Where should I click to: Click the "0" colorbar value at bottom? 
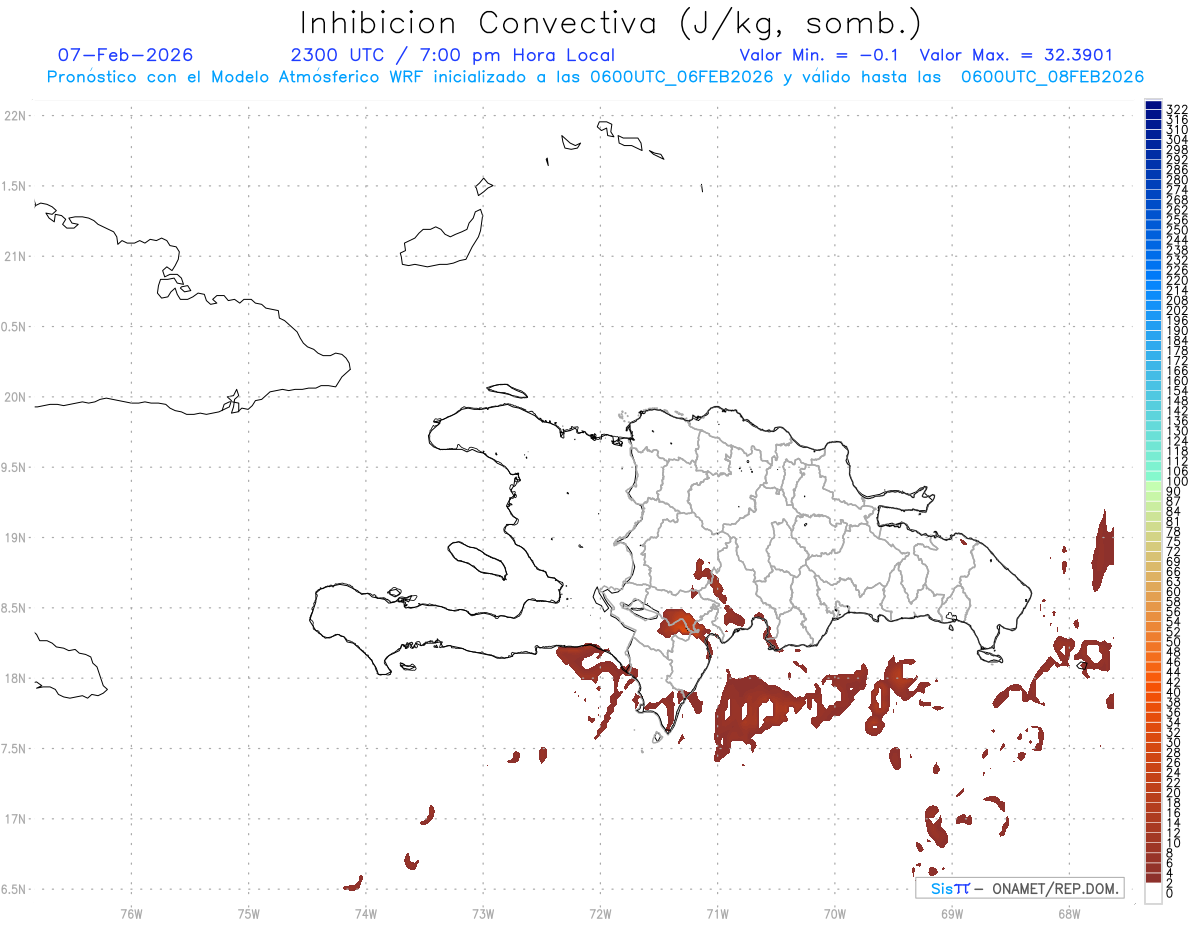(1170, 892)
